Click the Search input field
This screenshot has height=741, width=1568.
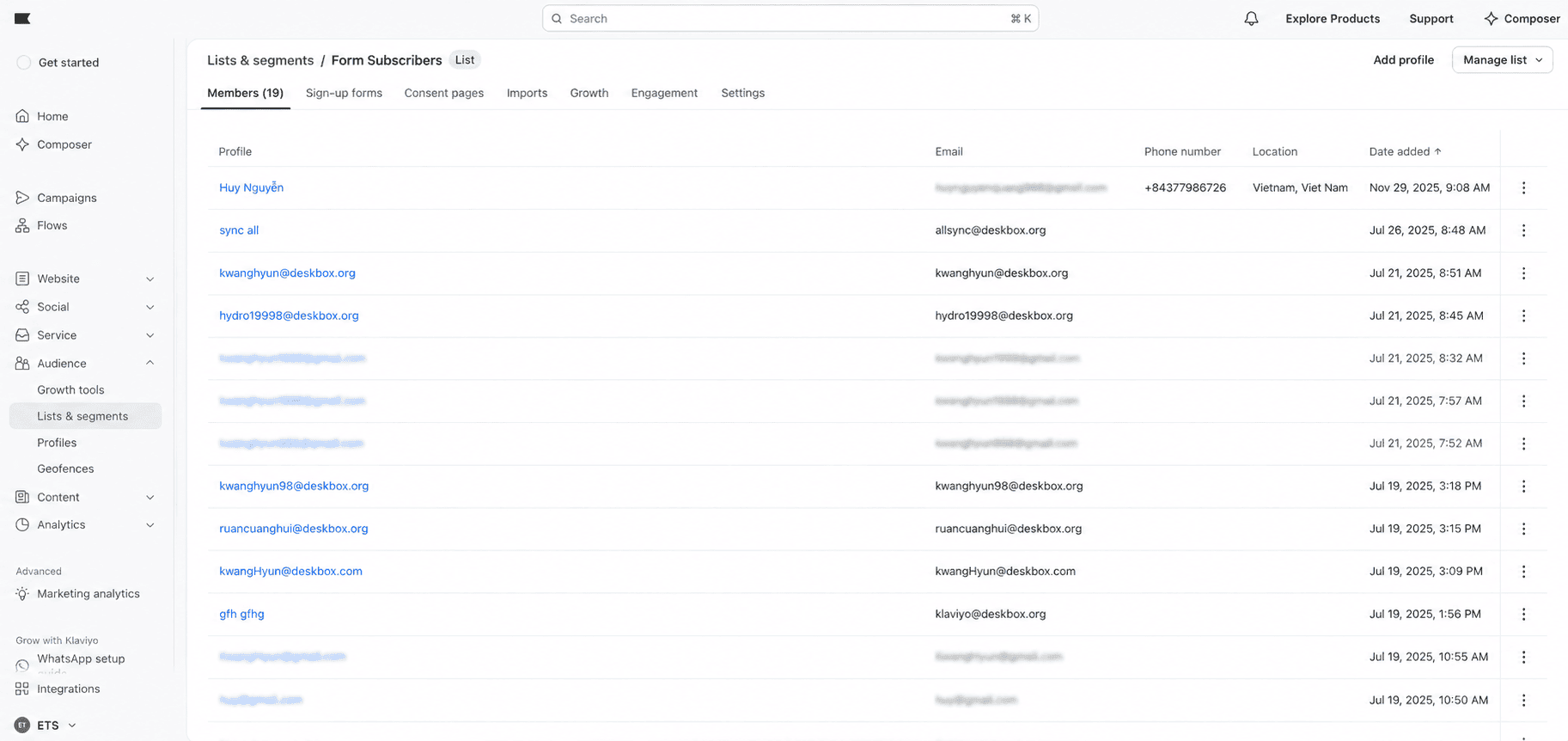(790, 18)
